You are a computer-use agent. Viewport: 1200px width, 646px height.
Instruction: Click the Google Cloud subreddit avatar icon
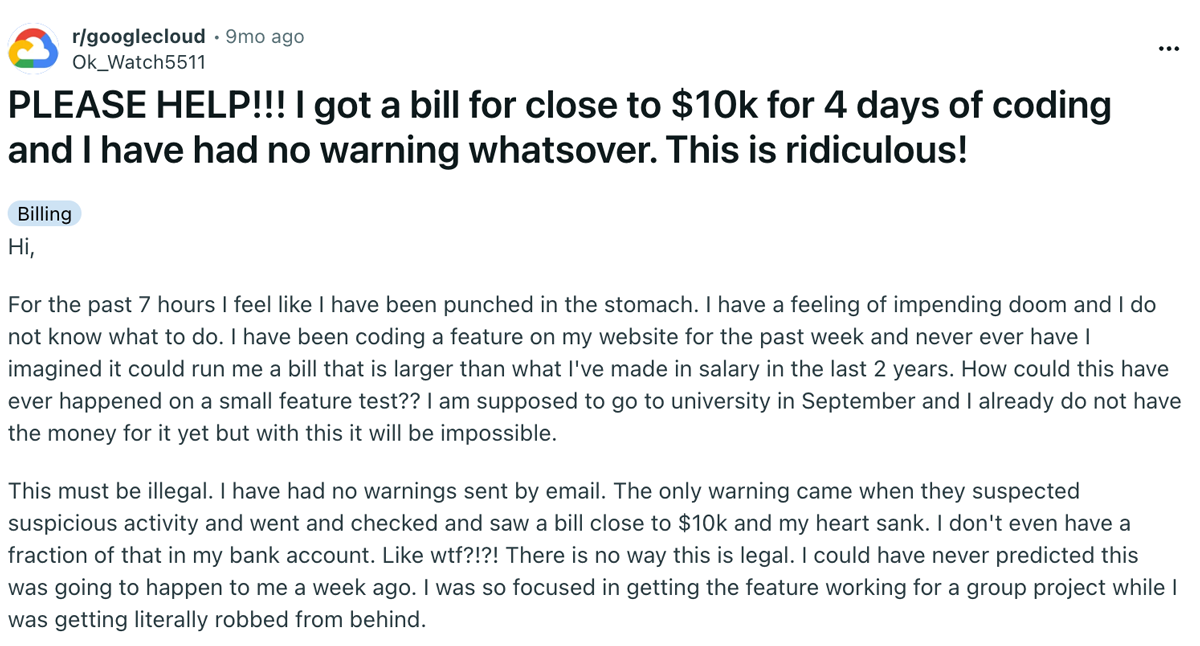(34, 48)
